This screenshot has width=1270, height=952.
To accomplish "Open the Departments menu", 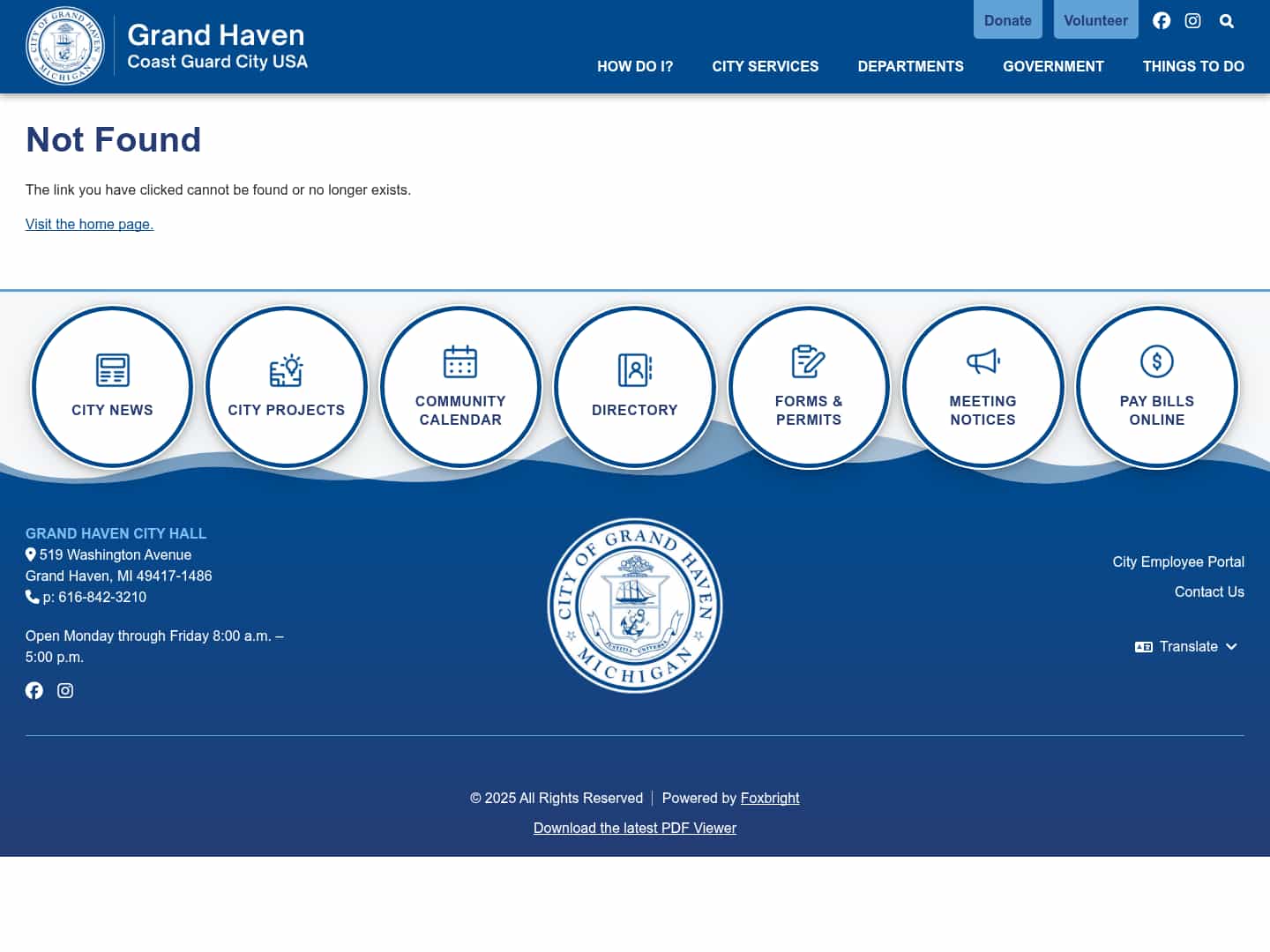I will coord(910,66).
